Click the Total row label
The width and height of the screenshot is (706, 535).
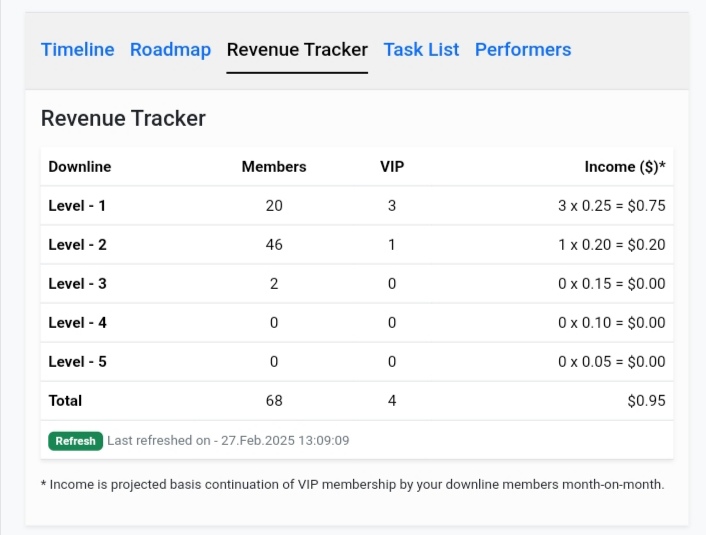pos(65,401)
